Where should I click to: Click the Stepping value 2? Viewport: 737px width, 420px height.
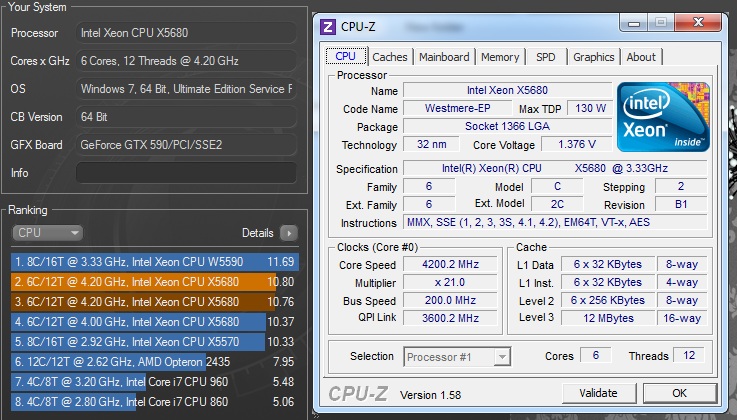(x=681, y=187)
